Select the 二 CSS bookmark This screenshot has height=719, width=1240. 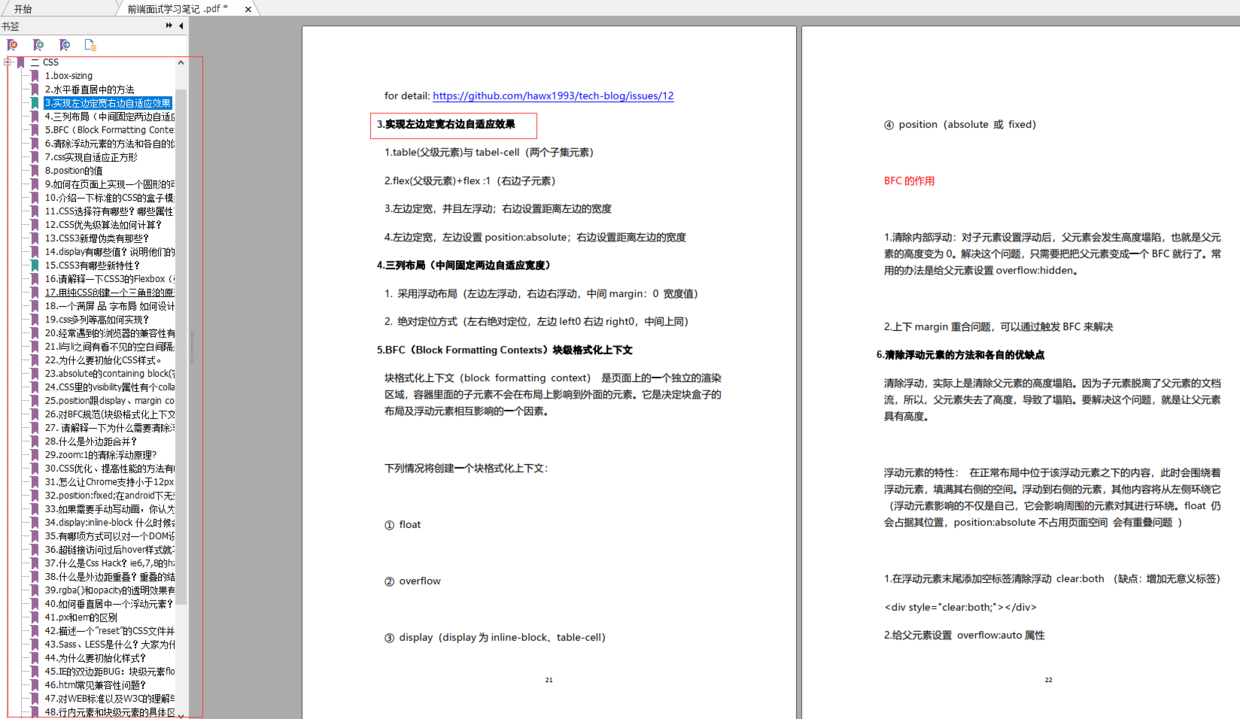click(45, 62)
